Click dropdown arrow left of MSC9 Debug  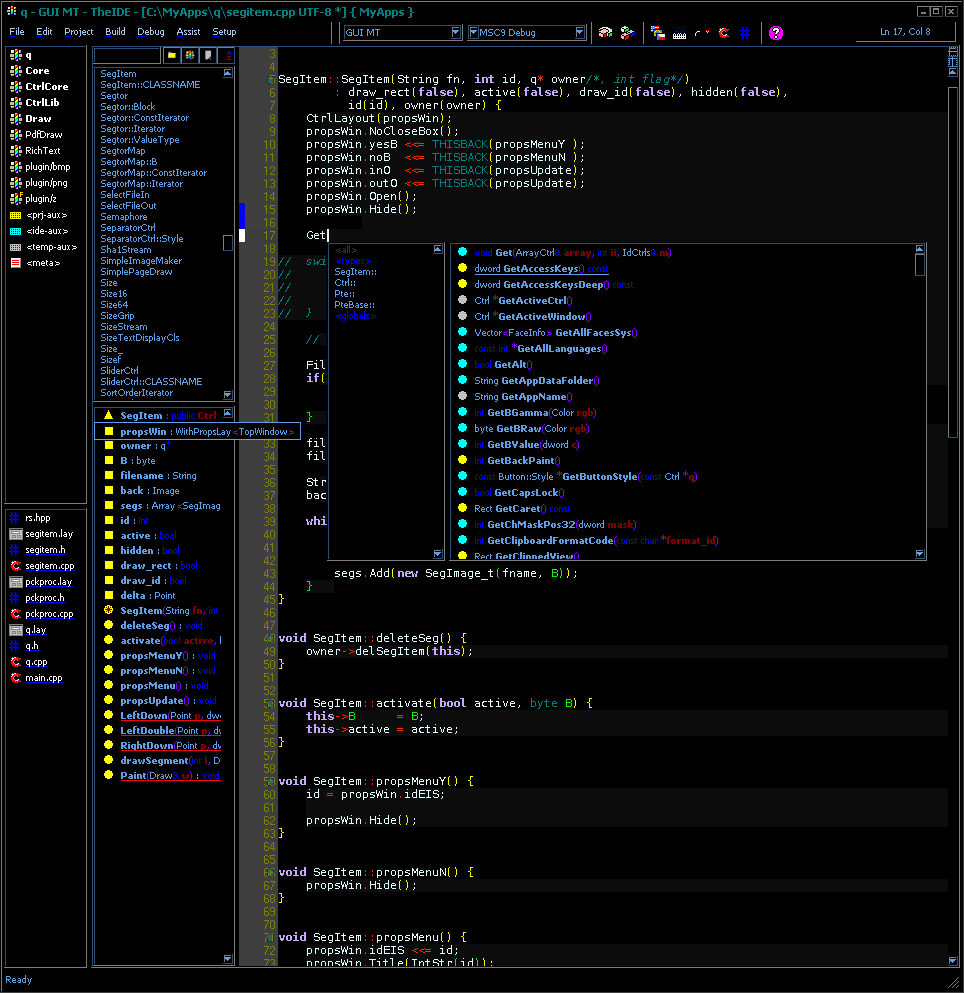pos(472,33)
